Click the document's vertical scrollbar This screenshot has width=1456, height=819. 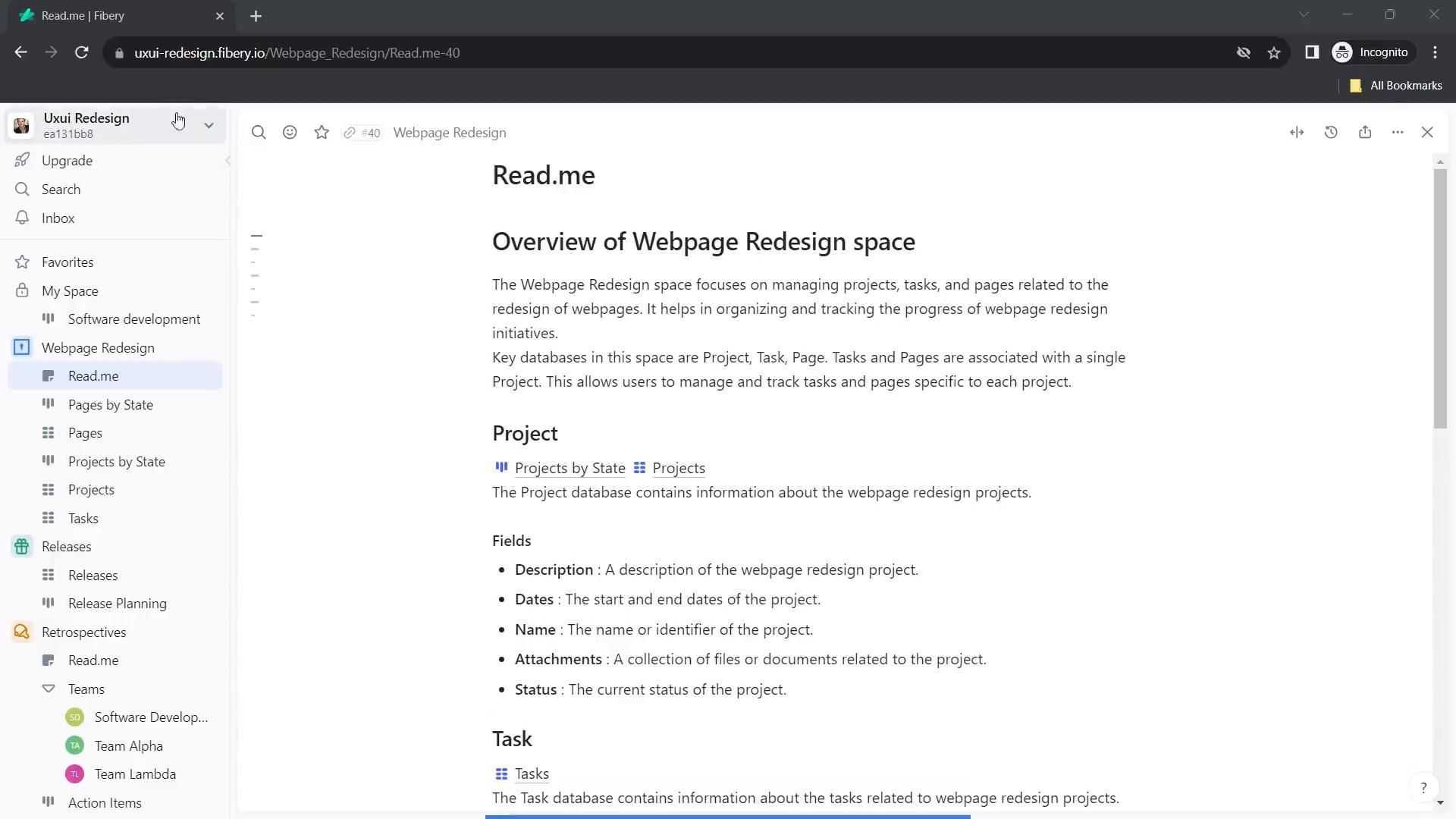1440,299
